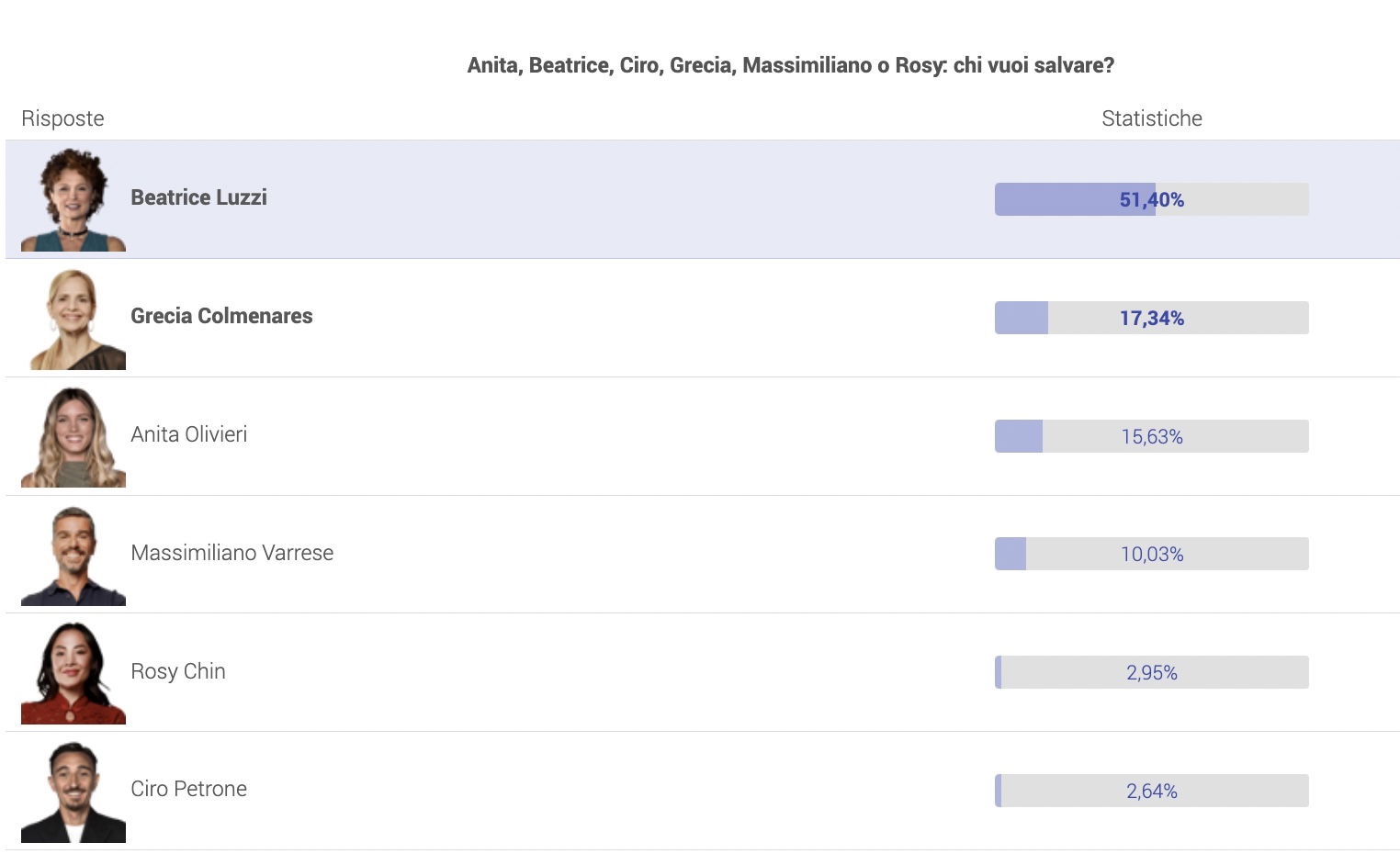Select the Anita Olivieri answer name
1400x865 pixels.
coord(188,434)
